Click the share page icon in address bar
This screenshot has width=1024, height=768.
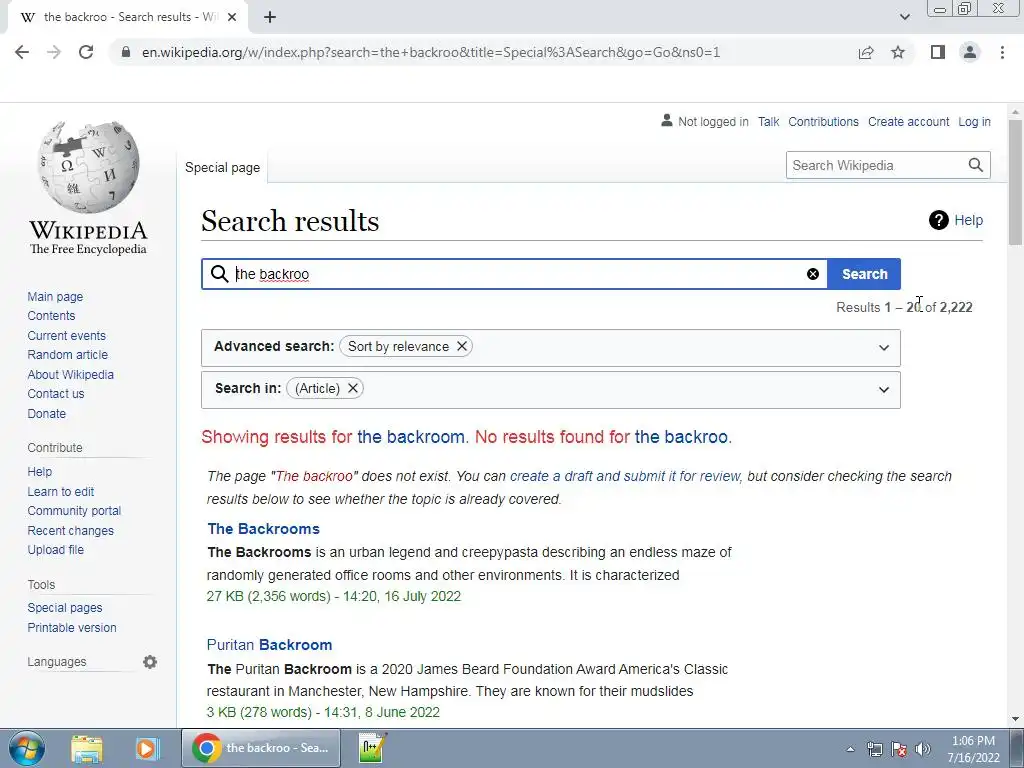tap(866, 52)
